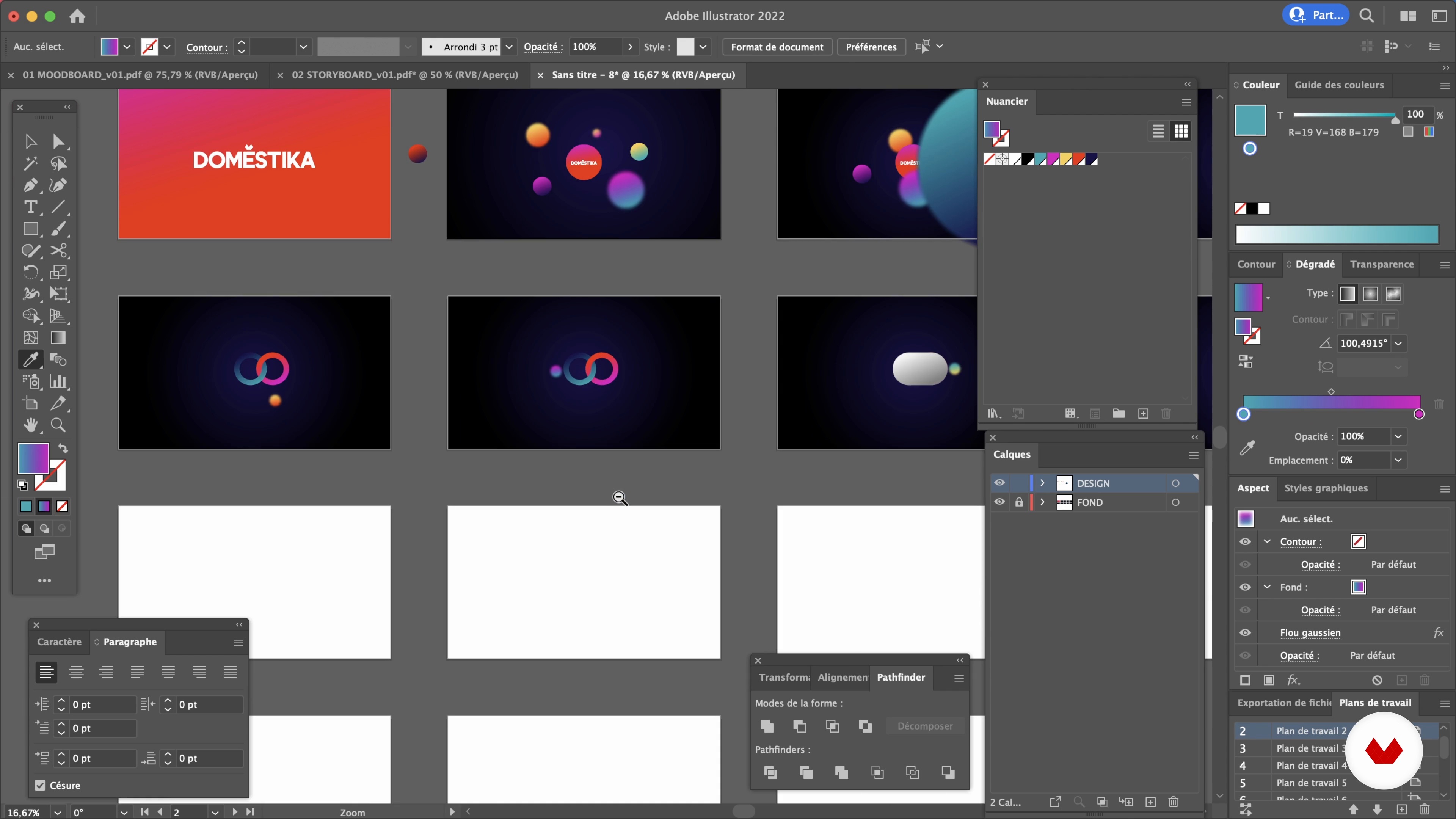Click the Domestika artboard thumbnail
This screenshot has width=1456, height=819.
coord(254,164)
